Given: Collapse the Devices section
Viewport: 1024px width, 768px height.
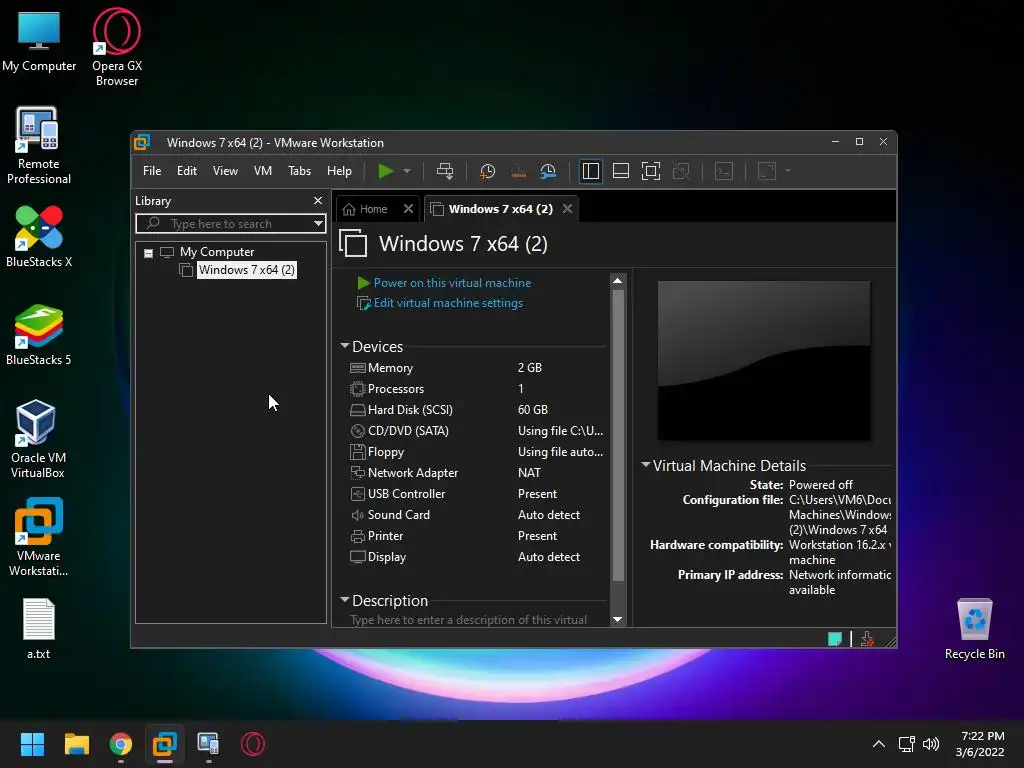Looking at the screenshot, I should point(345,346).
